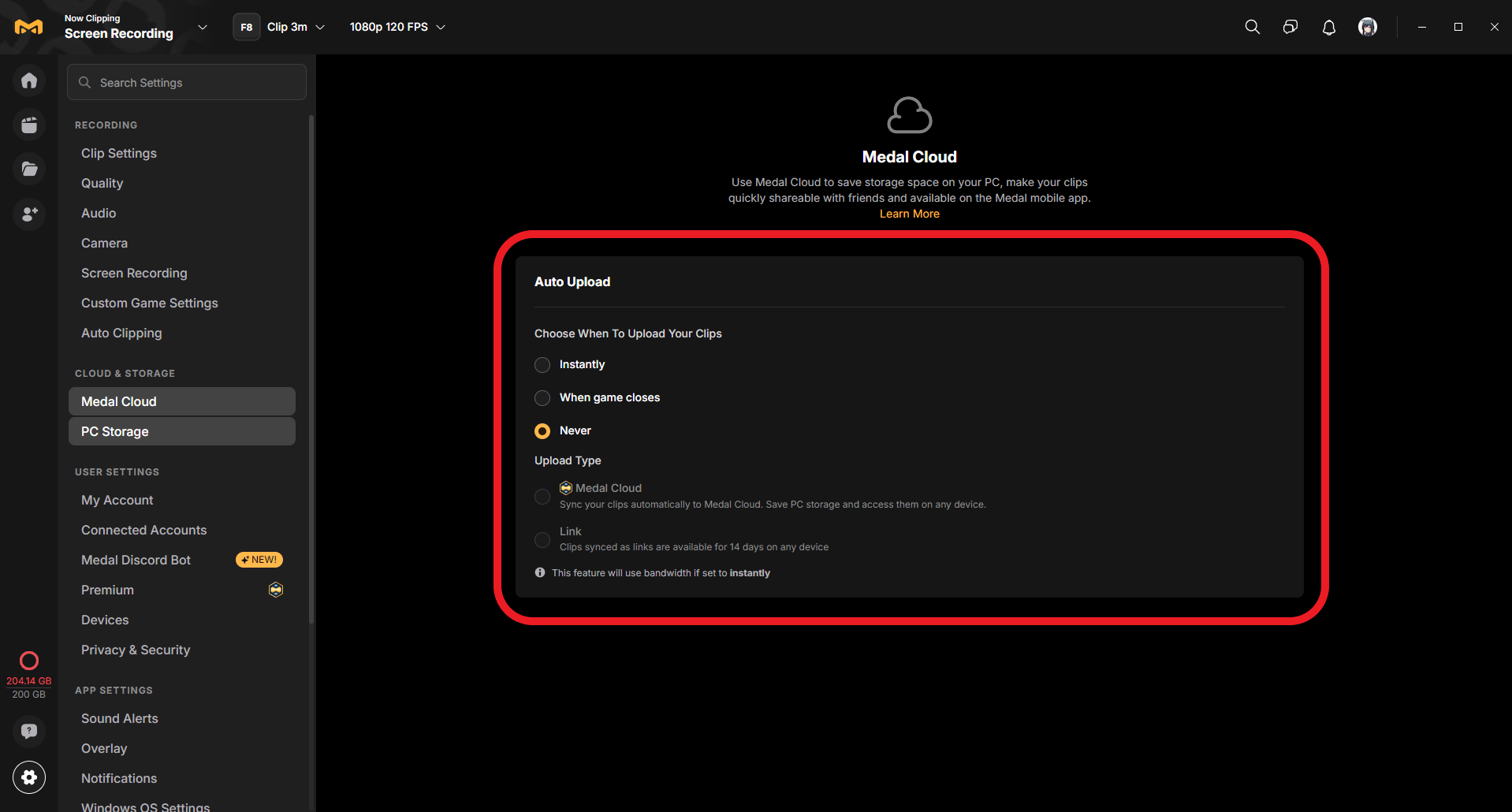Viewport: 1512px width, 812px height.
Task: Click the Learn More link
Action: click(909, 214)
